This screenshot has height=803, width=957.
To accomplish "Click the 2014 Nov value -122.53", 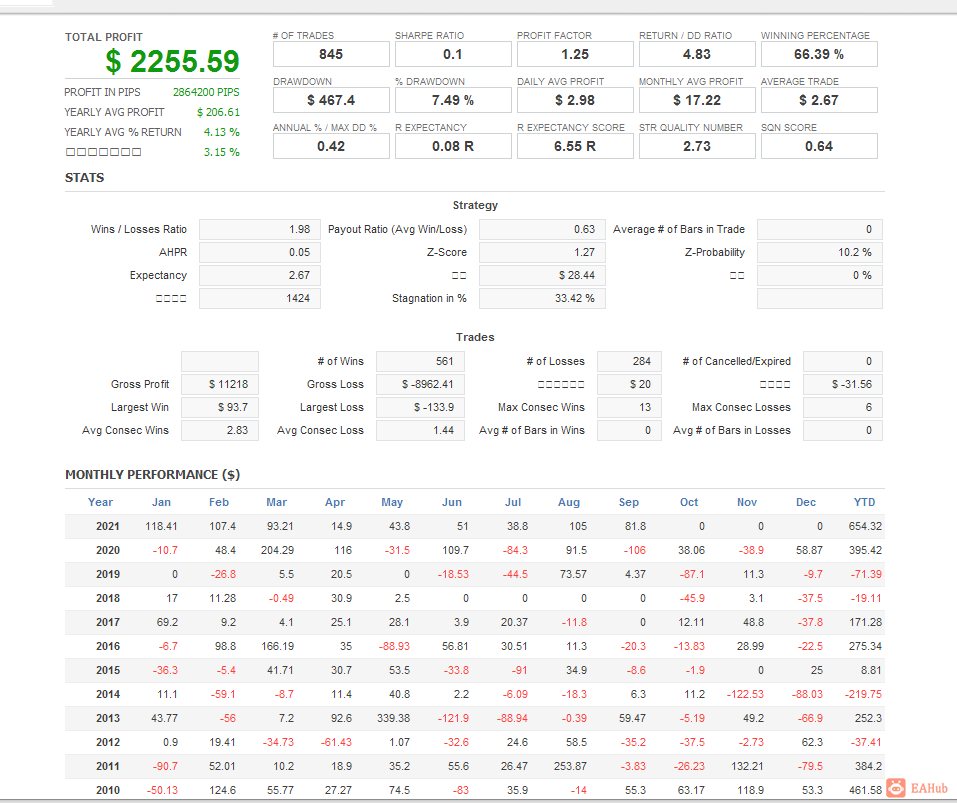I will (x=745, y=694).
